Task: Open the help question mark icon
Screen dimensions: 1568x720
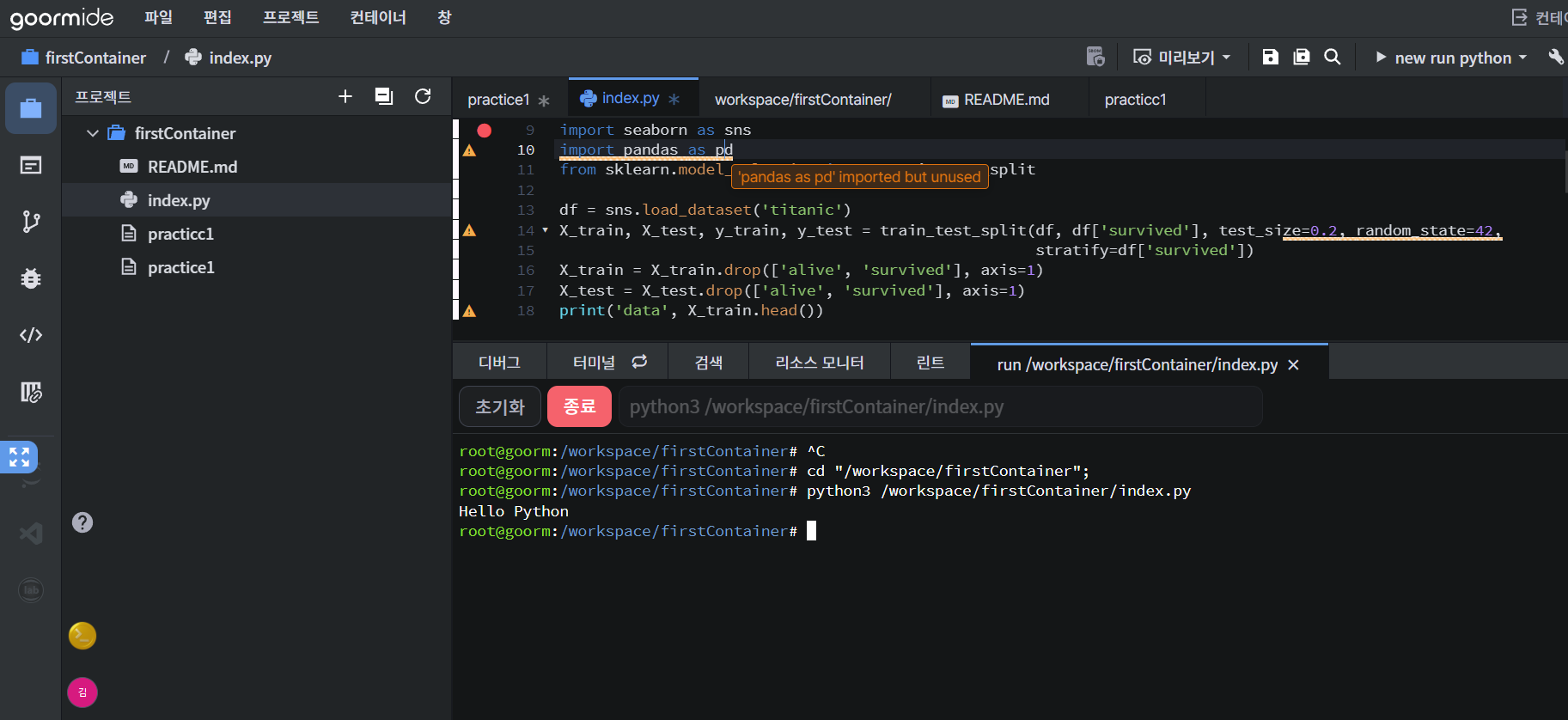Action: (82, 522)
